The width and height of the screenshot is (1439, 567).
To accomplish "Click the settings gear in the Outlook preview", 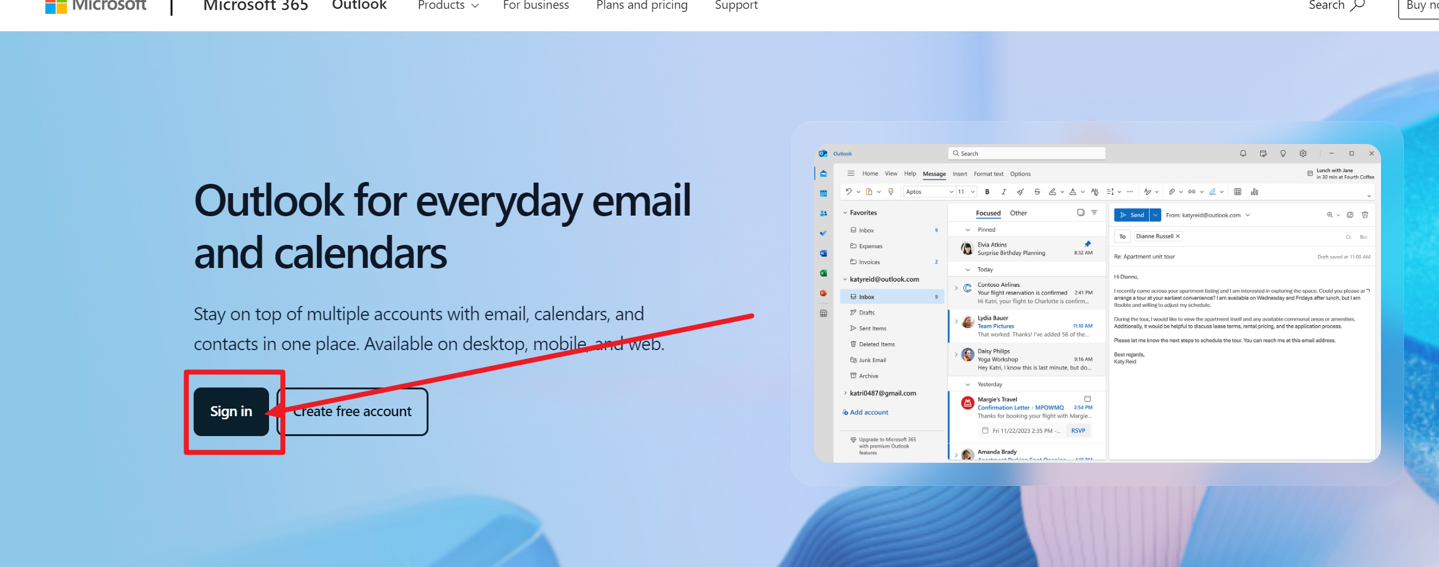I will click(x=1303, y=154).
